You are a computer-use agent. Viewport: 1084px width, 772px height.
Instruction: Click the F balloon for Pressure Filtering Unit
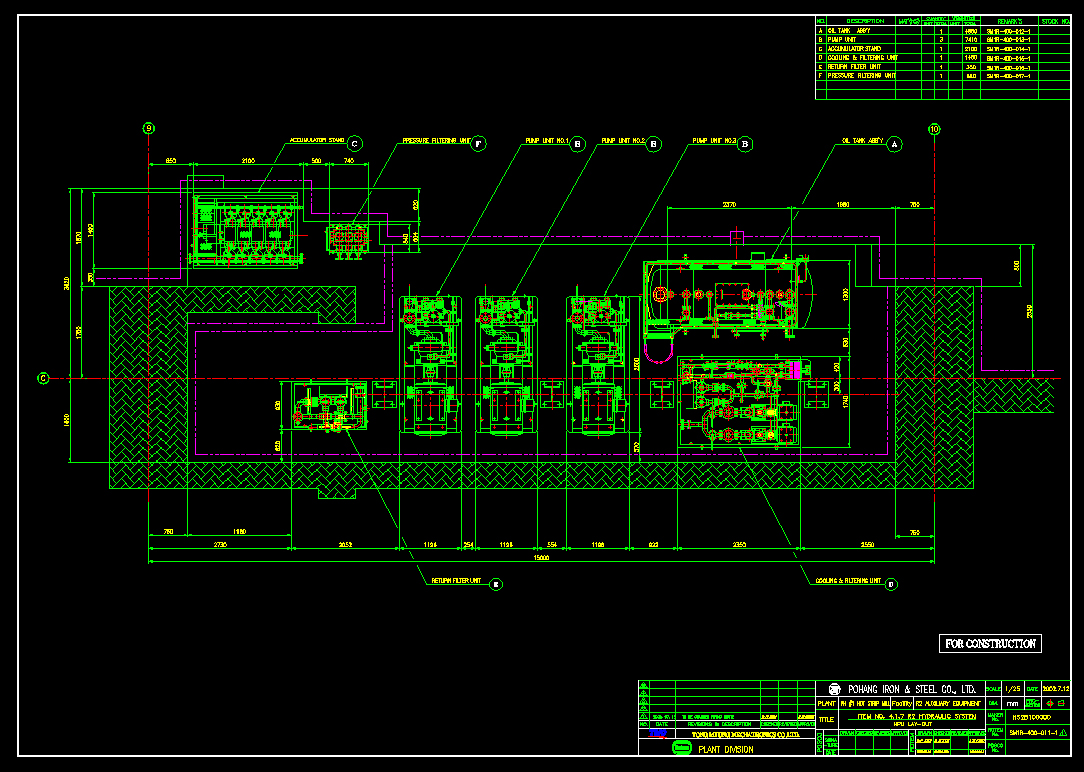click(x=479, y=144)
